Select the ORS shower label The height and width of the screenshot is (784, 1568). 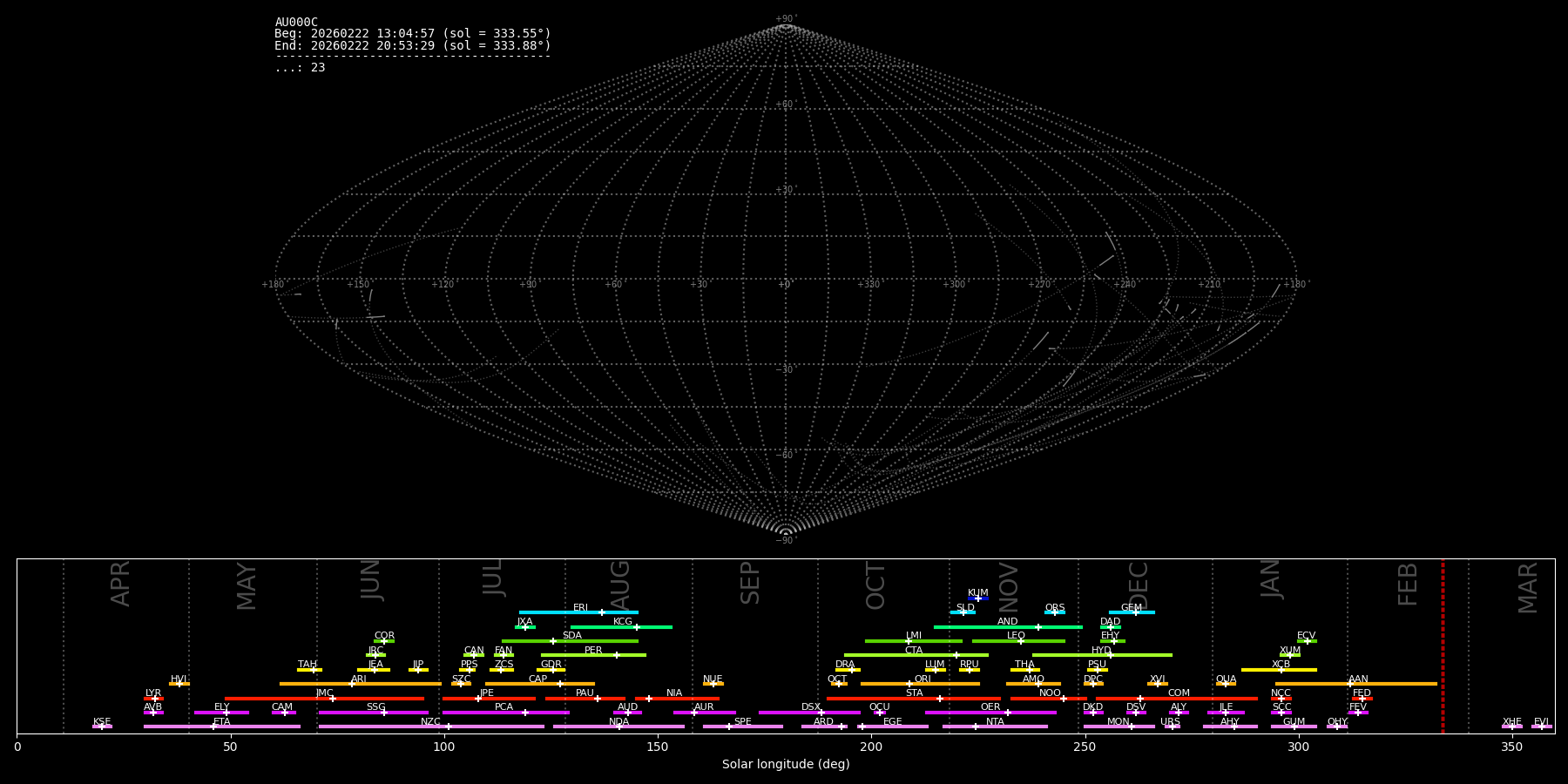pyautogui.click(x=1055, y=608)
